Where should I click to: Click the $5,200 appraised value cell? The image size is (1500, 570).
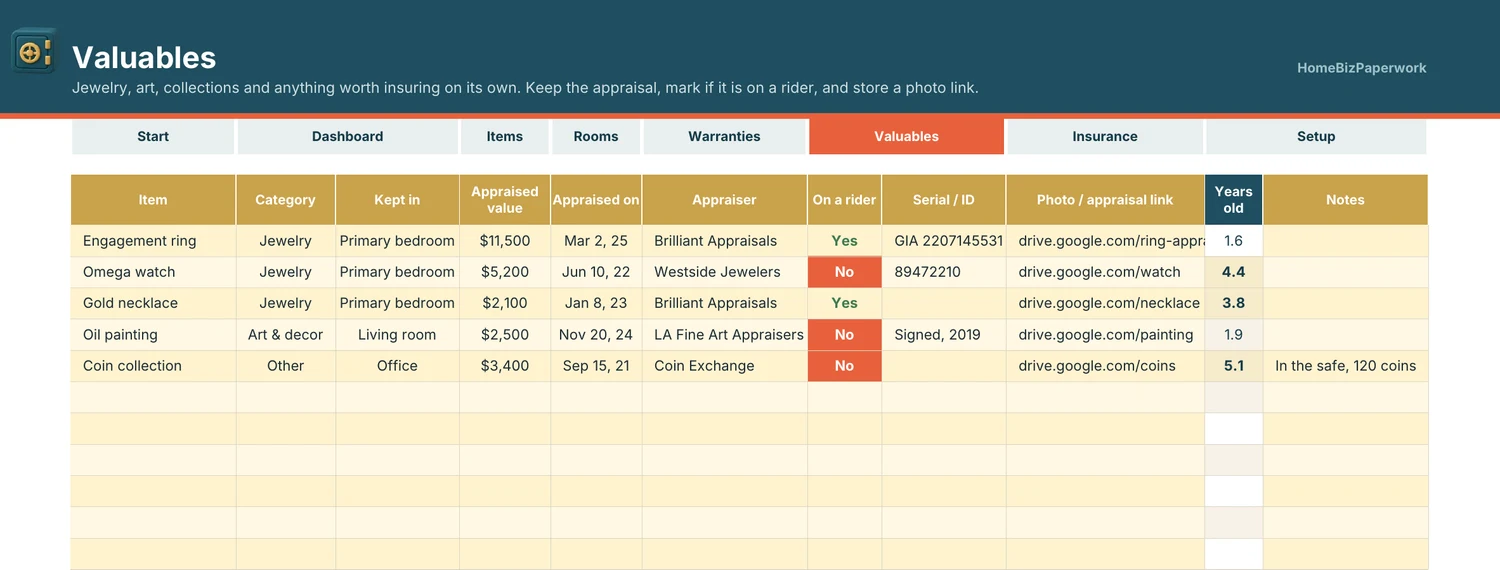(504, 272)
